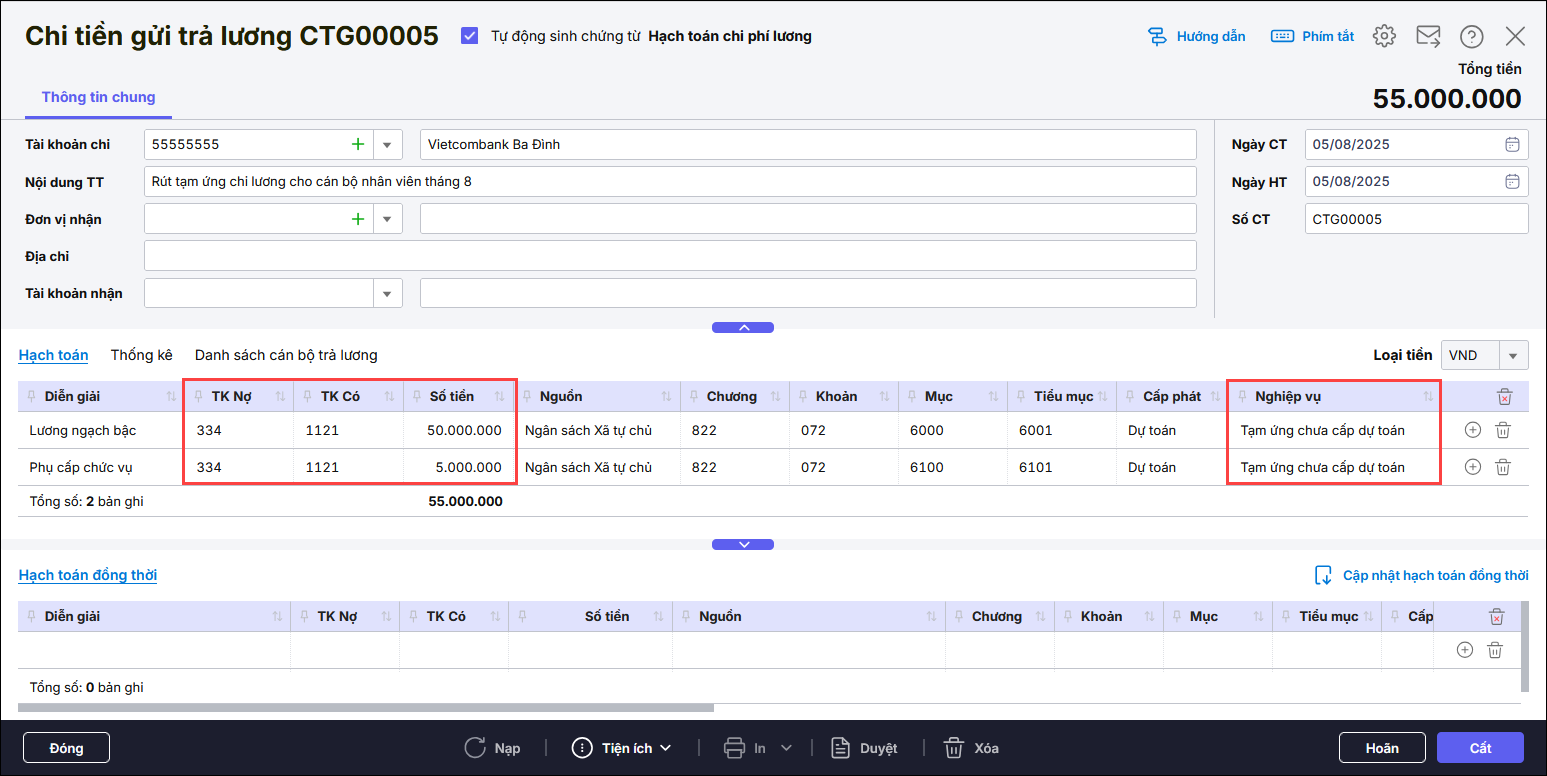Click delete-all icon in Hạch toán header
This screenshot has width=1547, height=776.
point(1504,397)
